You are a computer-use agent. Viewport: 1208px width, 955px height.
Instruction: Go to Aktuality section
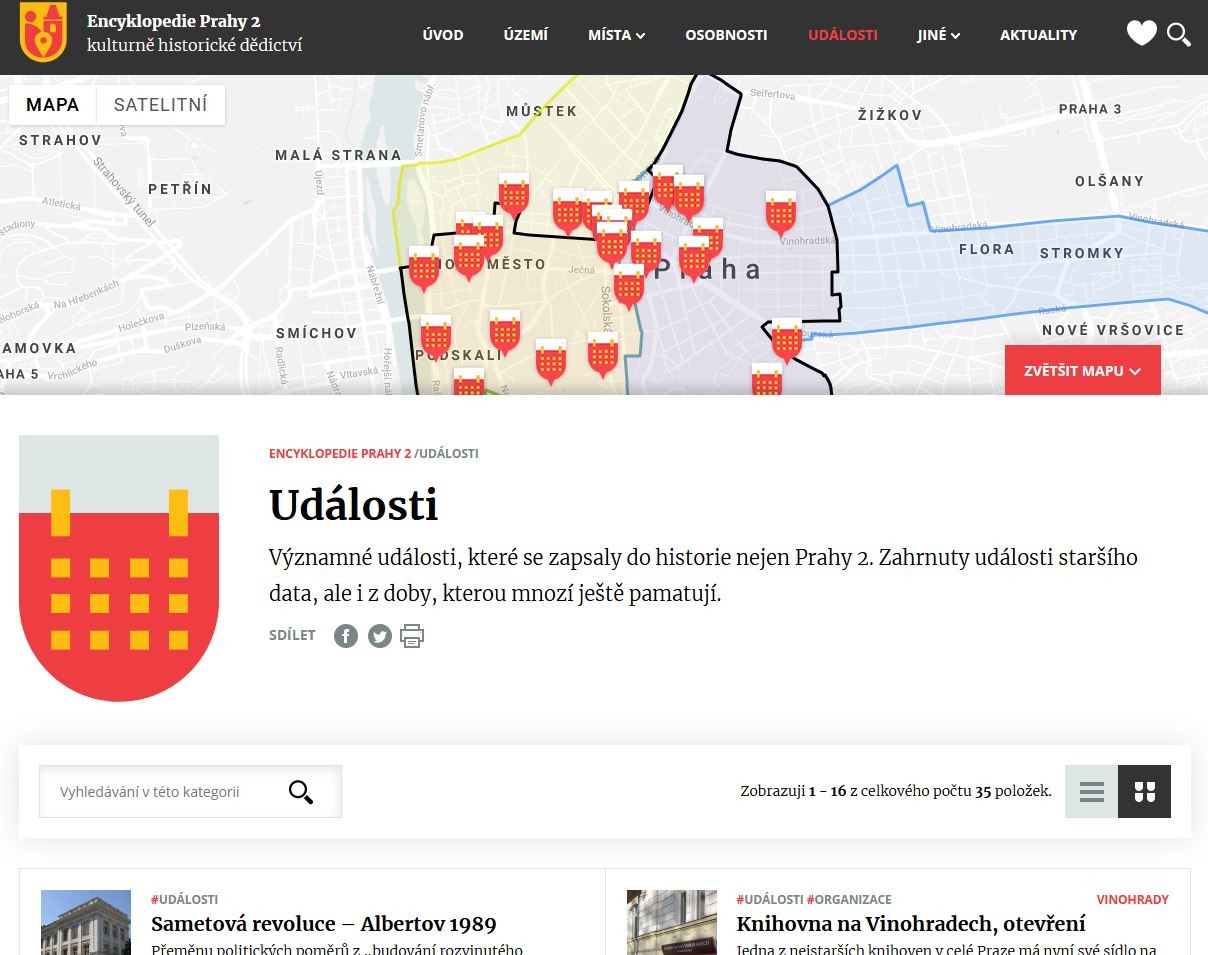(1038, 35)
